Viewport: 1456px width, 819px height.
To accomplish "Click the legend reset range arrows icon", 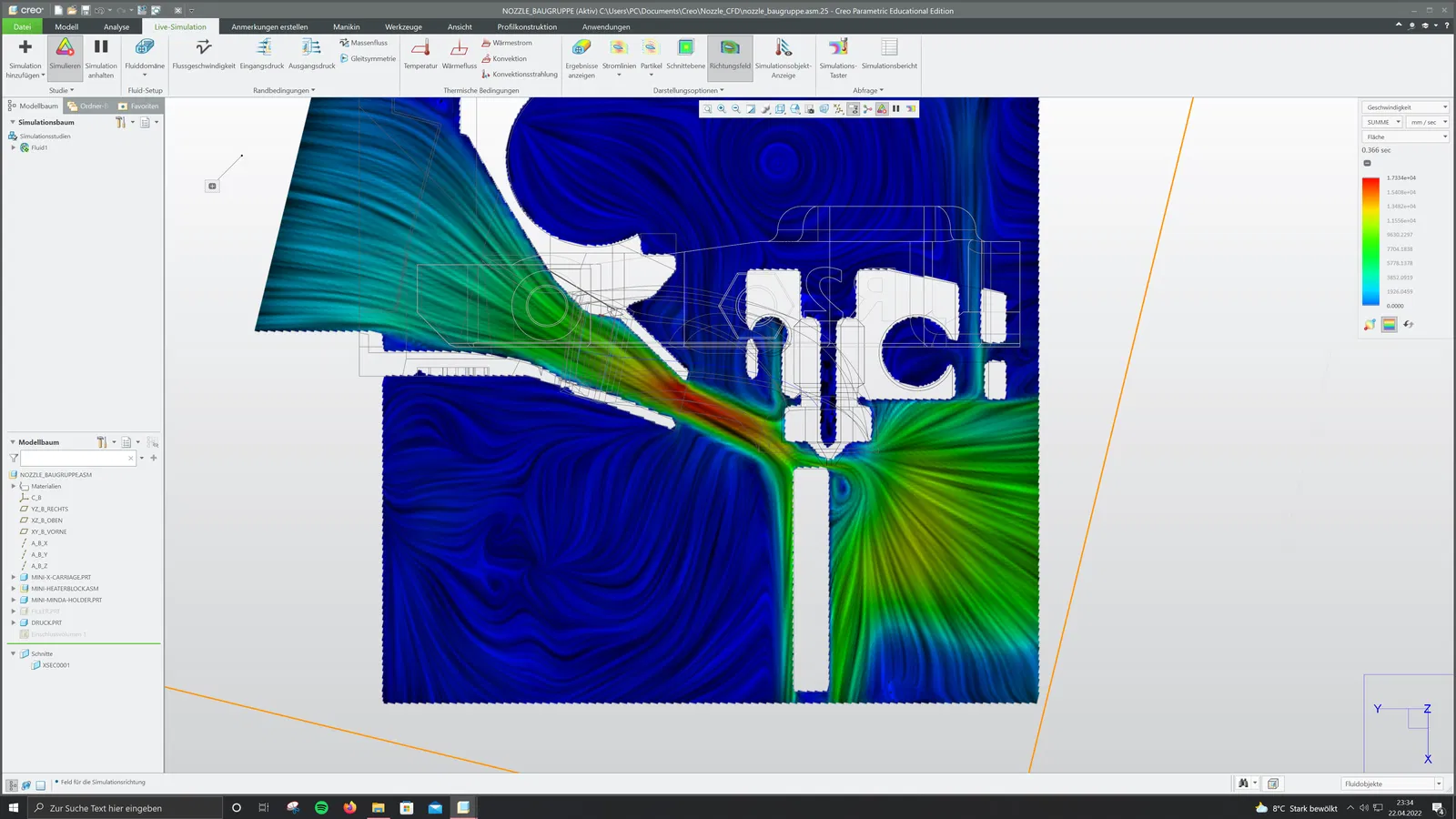I will [1409, 325].
